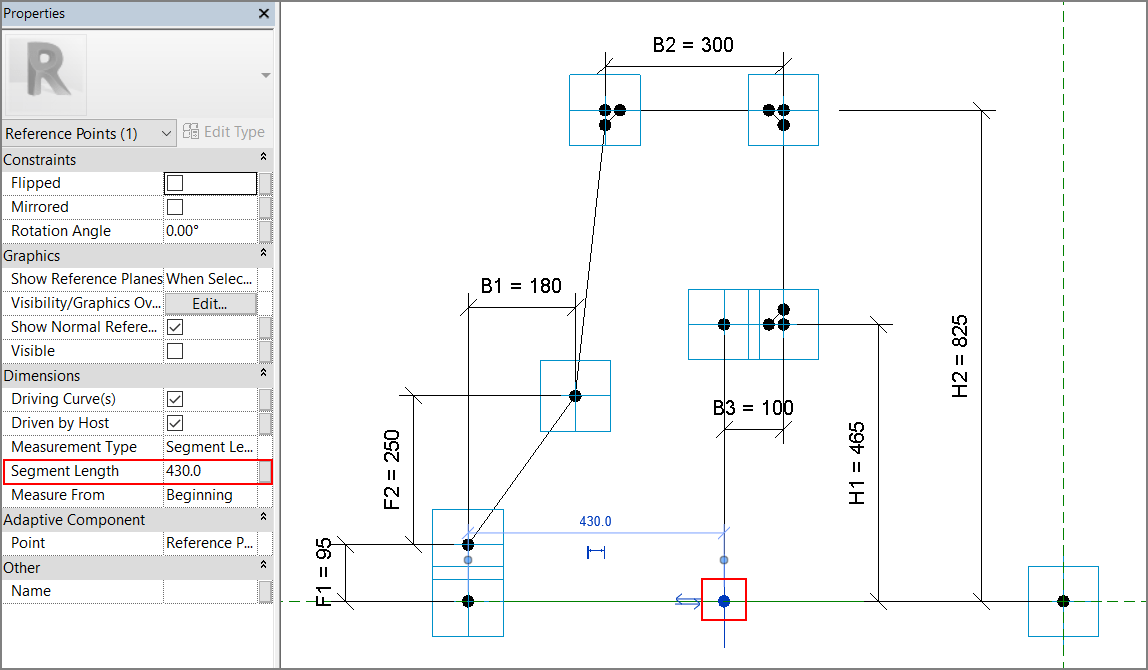Click associate parameter button for Rotation Angle
The image size is (1148, 670).
(266, 231)
